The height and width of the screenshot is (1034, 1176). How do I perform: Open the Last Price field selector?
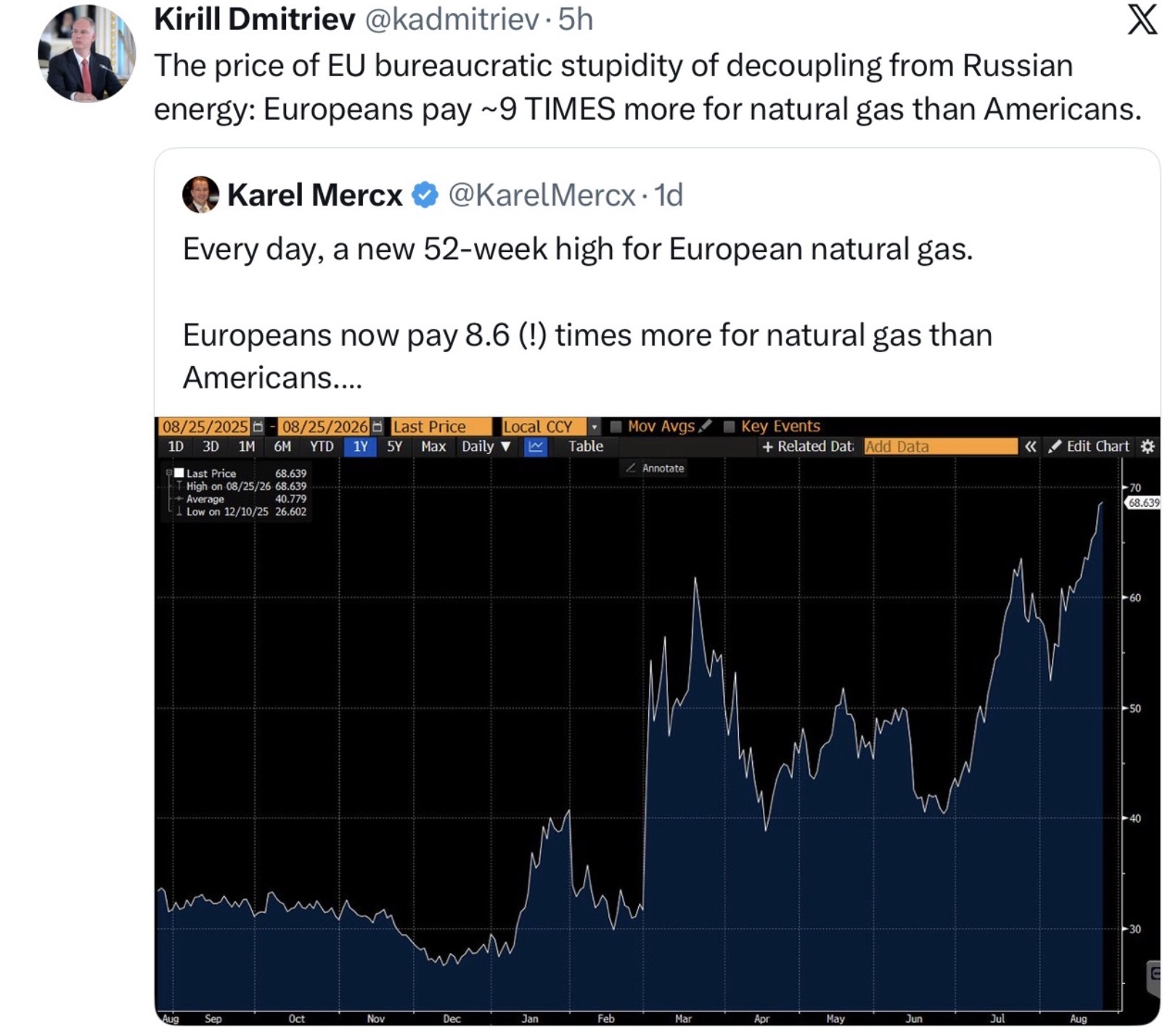click(x=441, y=427)
